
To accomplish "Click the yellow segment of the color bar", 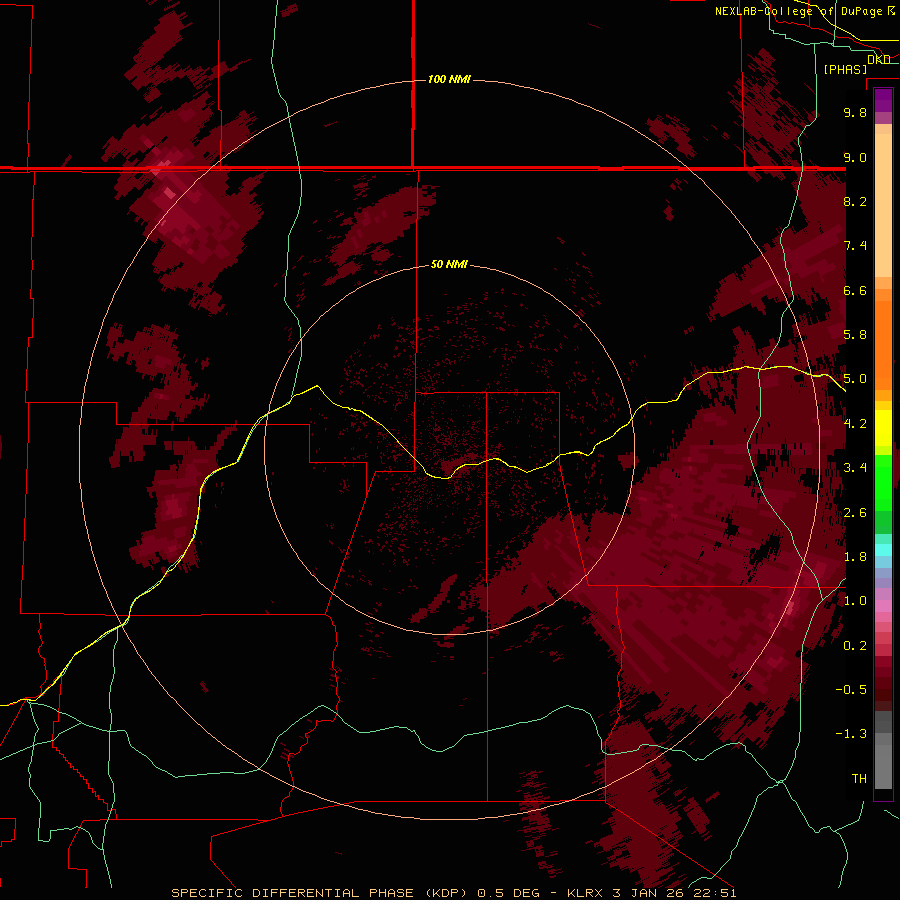I will coord(883,428).
